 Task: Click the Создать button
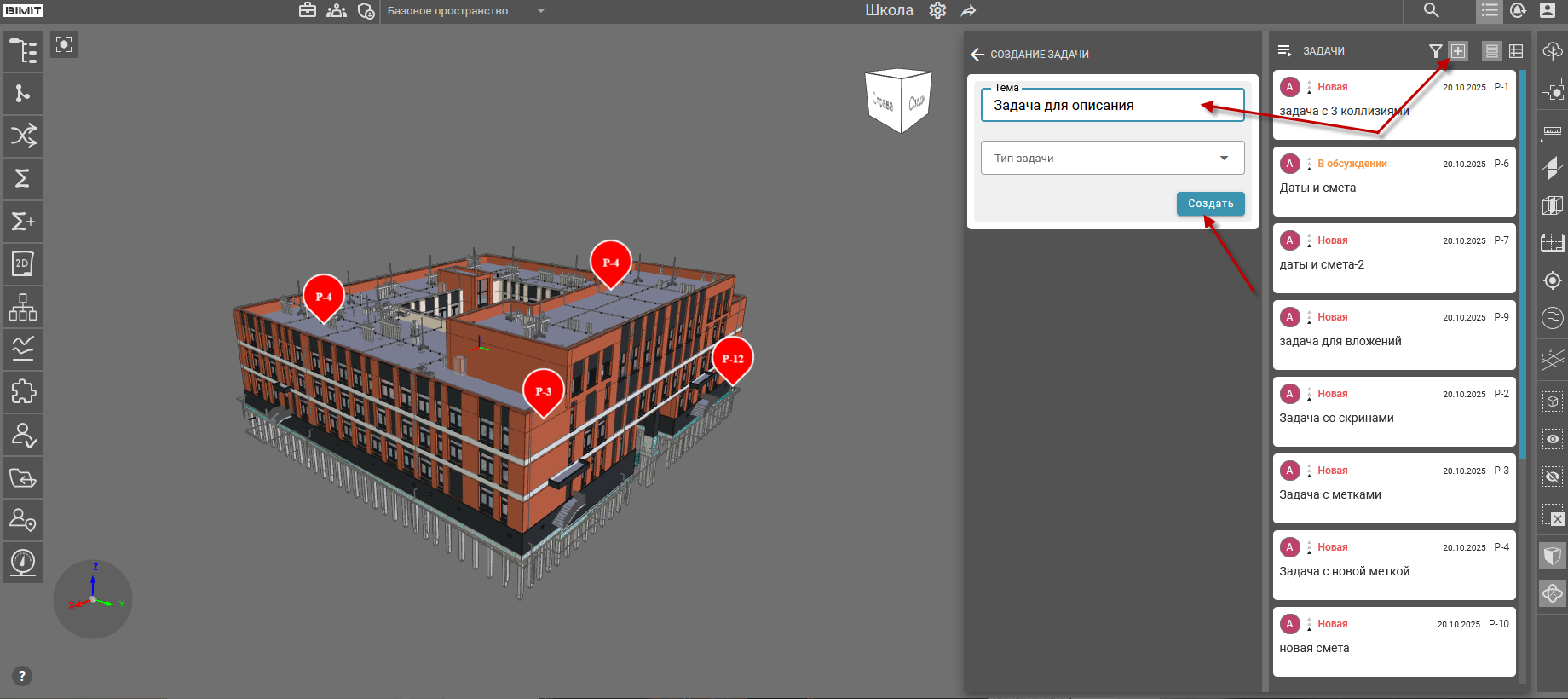tap(1210, 204)
